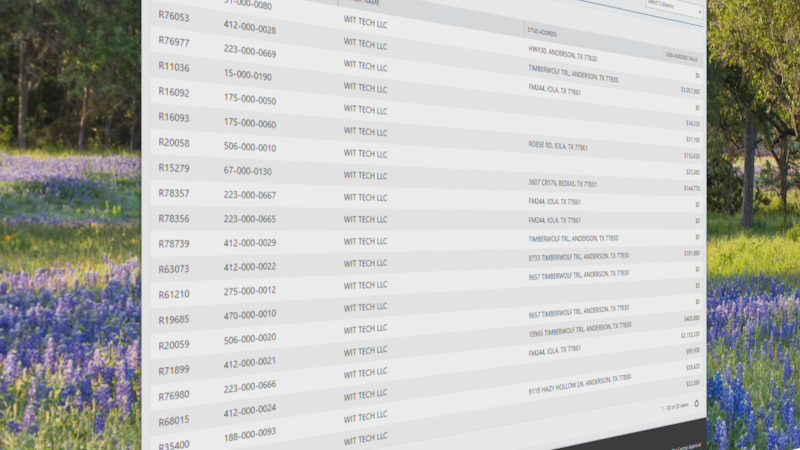Image resolution: width=800 pixels, height=450 pixels.
Task: Click address ROESE RD, IOLA, TX 77861
Action: click(558, 145)
